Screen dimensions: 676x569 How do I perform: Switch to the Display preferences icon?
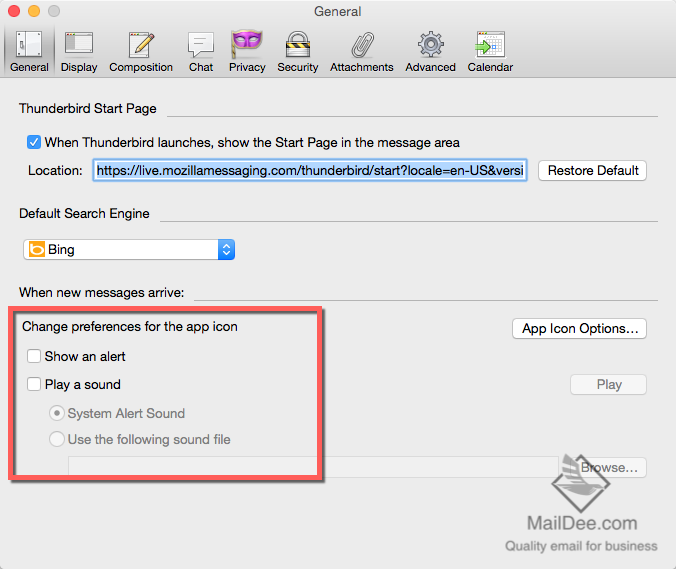[79, 43]
